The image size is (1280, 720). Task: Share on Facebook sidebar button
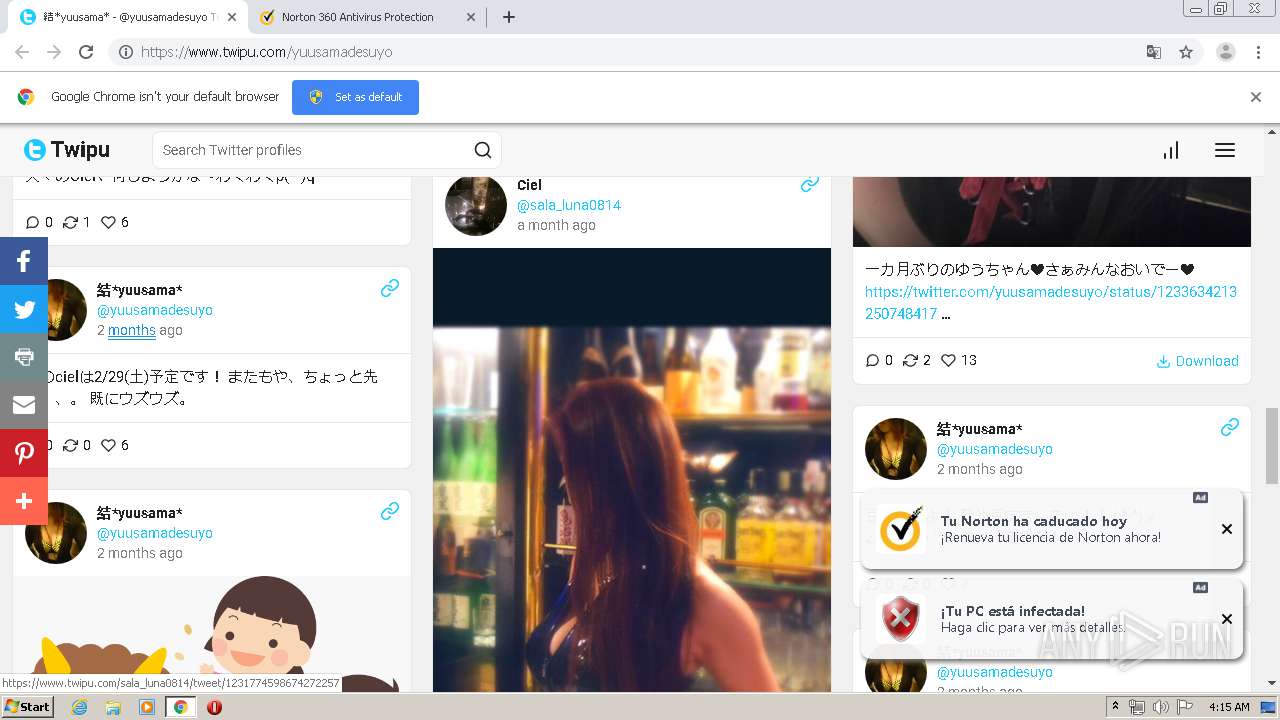(24, 261)
